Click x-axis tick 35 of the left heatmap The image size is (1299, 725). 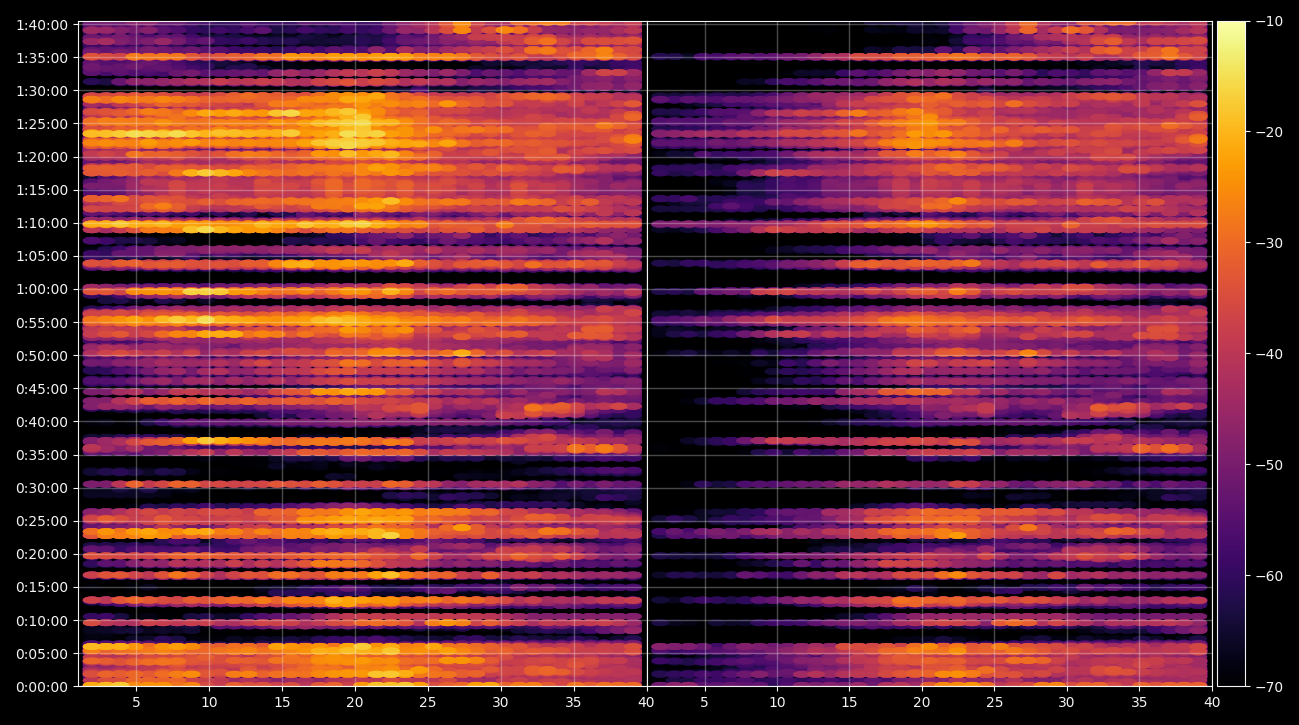click(574, 703)
